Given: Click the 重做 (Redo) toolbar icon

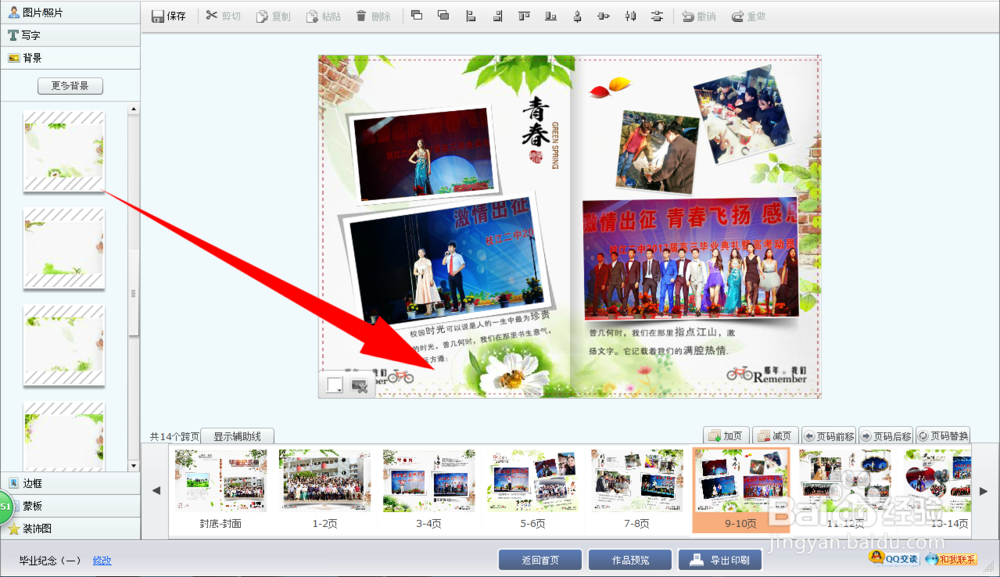Looking at the screenshot, I should [x=747, y=15].
